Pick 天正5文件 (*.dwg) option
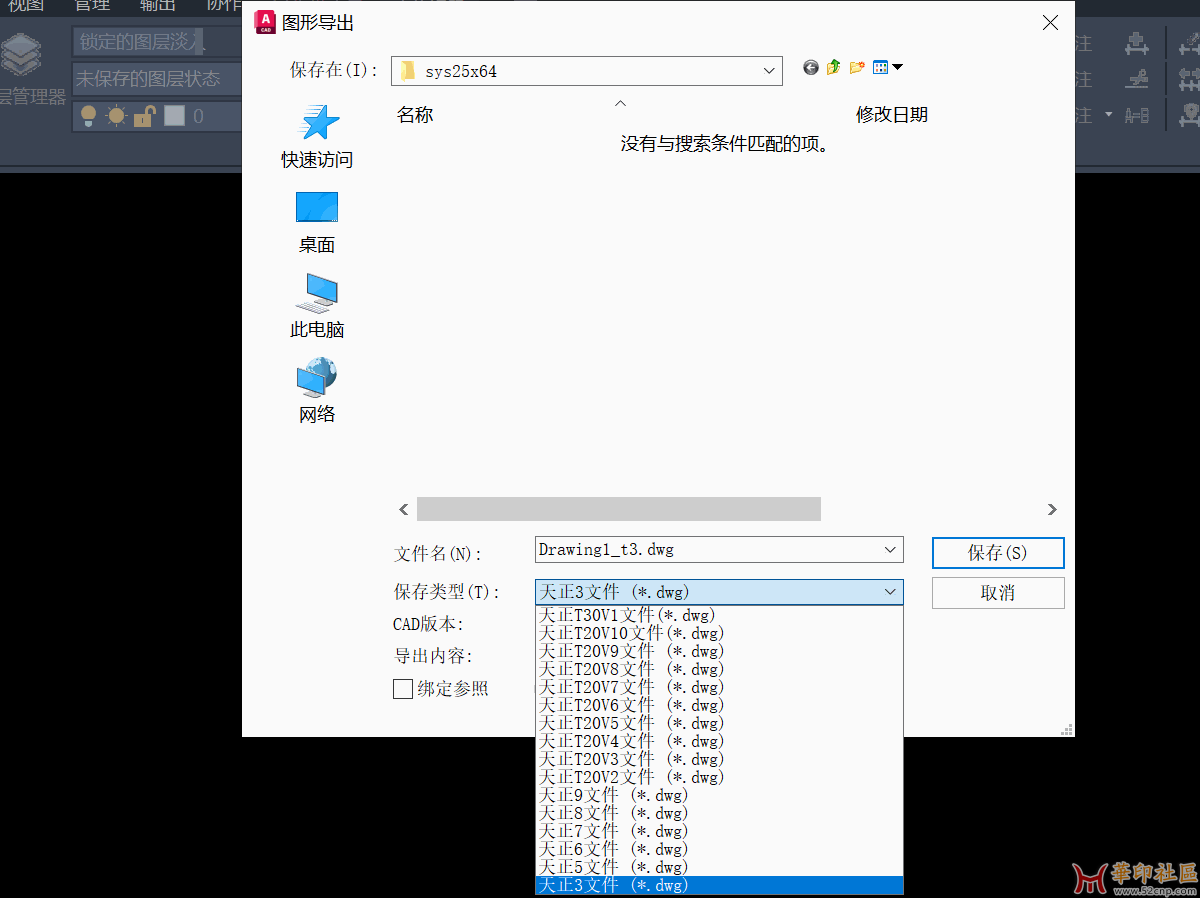Viewport: 1200px width, 898px height. tap(719, 867)
